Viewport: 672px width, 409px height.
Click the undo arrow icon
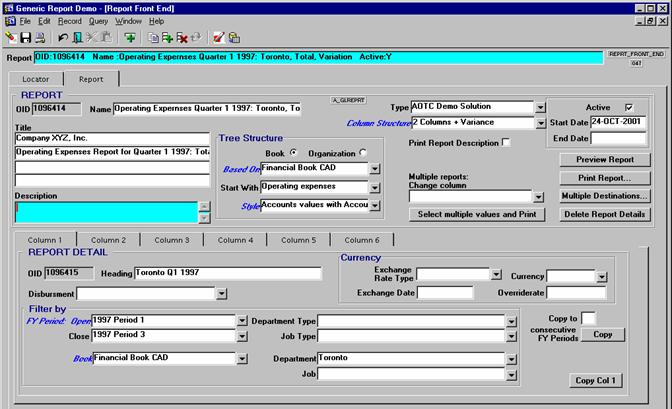coord(63,38)
